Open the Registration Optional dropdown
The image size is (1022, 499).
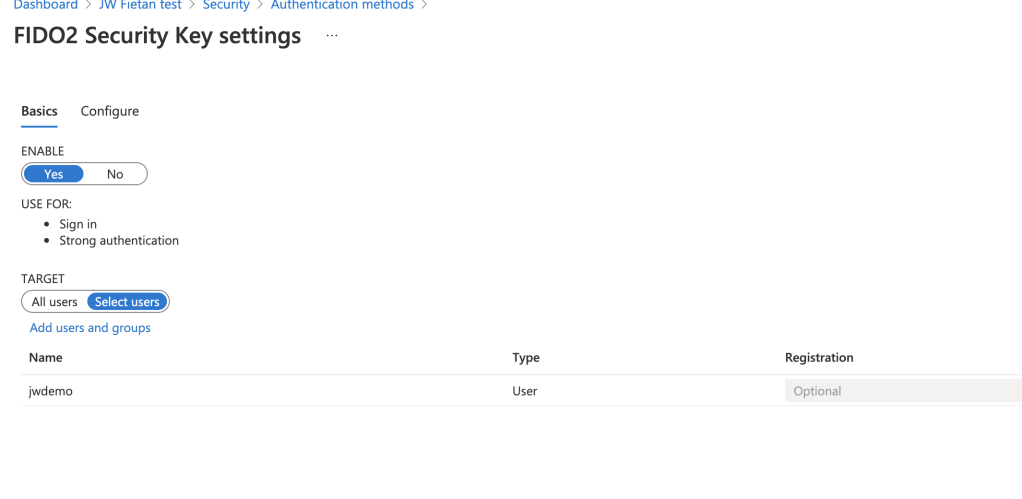point(902,391)
